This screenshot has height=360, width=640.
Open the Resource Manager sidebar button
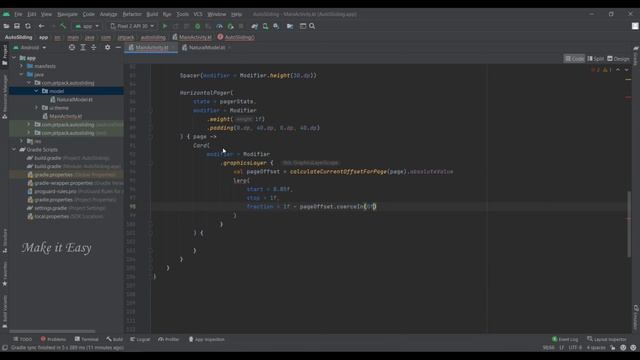4,97
